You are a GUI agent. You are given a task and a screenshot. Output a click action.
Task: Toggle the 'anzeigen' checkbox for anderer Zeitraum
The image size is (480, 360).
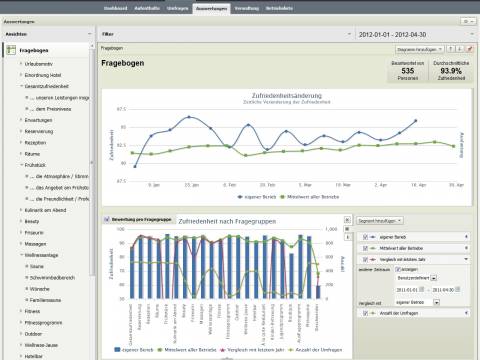pos(397,269)
